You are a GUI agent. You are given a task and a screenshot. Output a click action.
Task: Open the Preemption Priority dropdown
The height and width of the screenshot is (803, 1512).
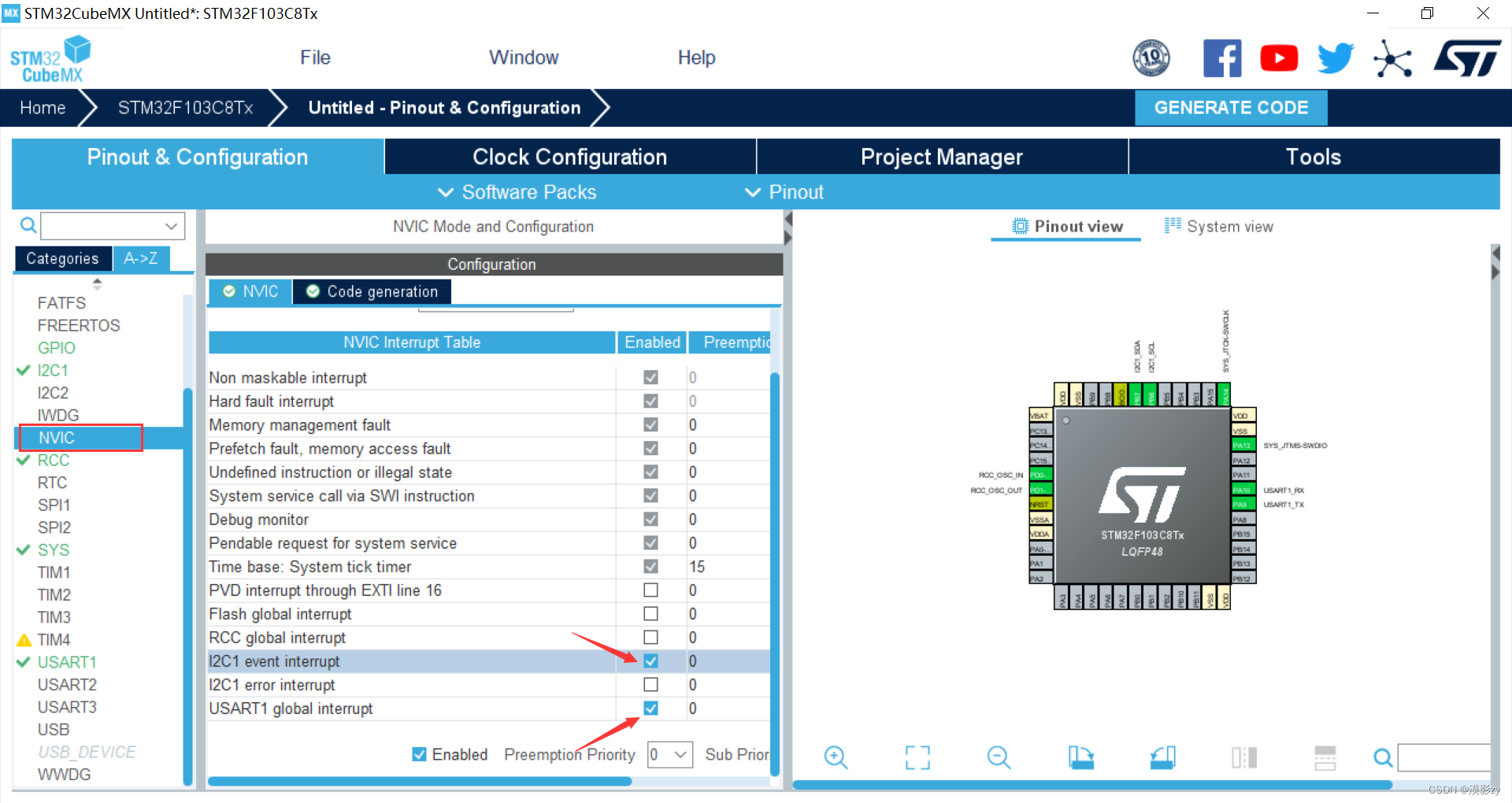tap(670, 754)
